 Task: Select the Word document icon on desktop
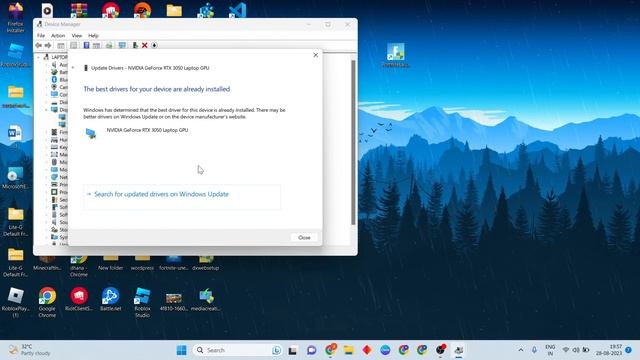click(14, 133)
